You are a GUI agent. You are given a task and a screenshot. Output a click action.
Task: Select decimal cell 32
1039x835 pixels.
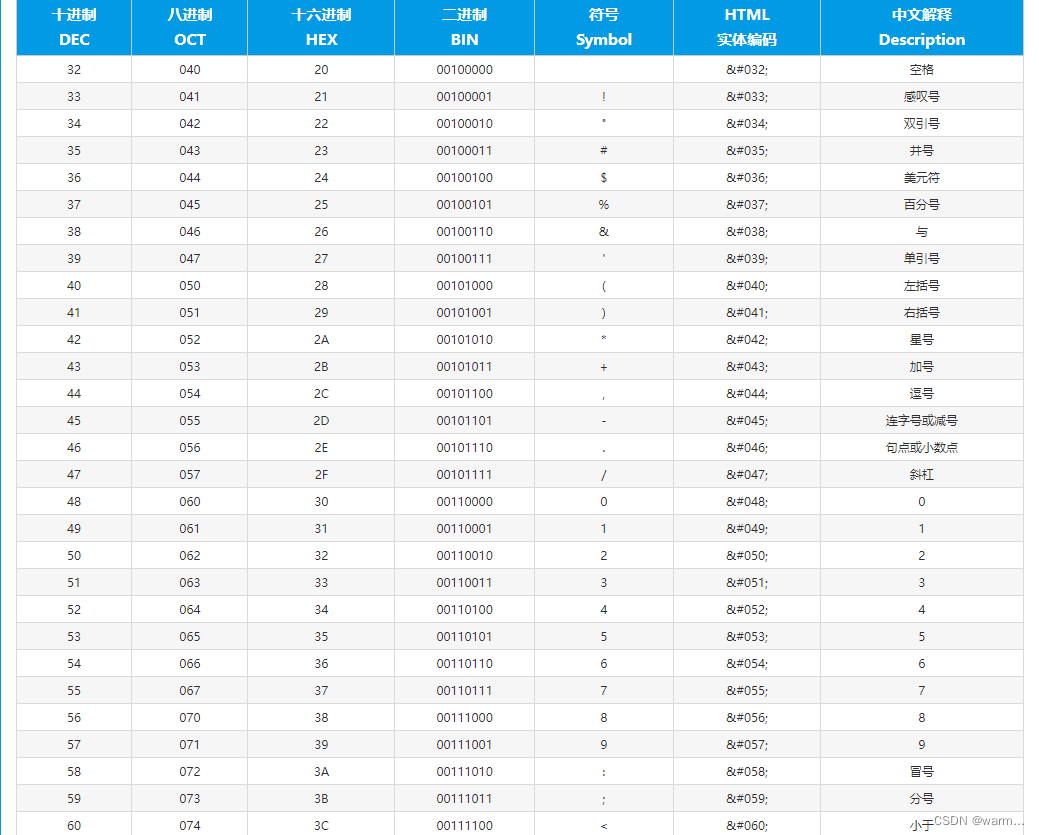point(74,70)
